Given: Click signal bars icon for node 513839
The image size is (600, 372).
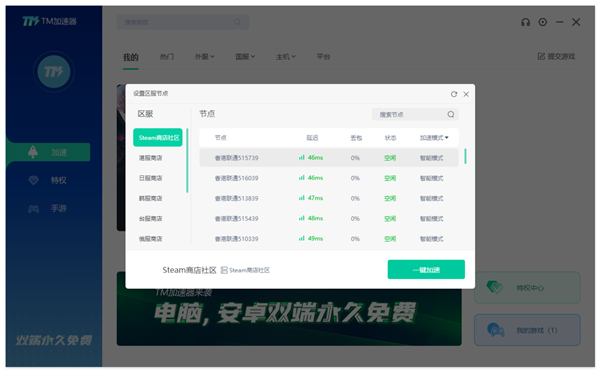Looking at the screenshot, I should point(302,198).
